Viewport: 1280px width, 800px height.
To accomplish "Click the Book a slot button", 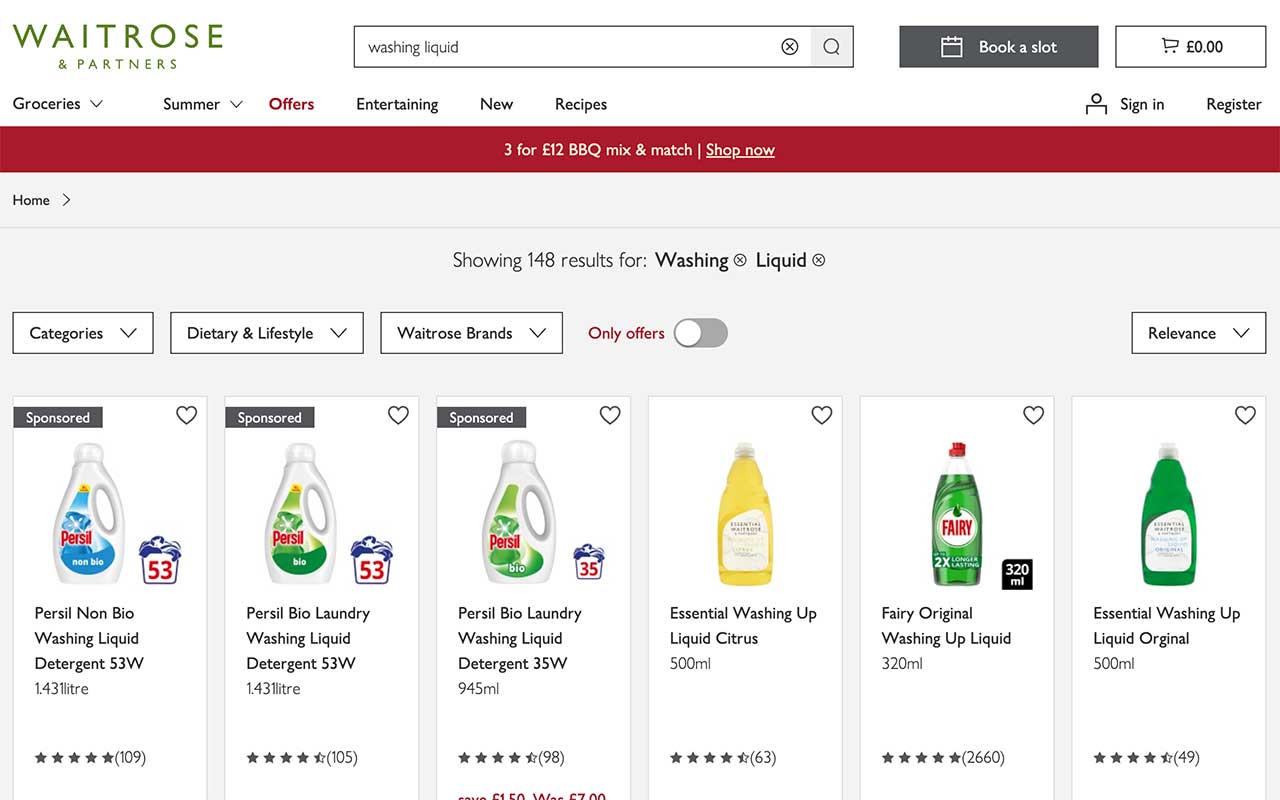I will coord(999,47).
